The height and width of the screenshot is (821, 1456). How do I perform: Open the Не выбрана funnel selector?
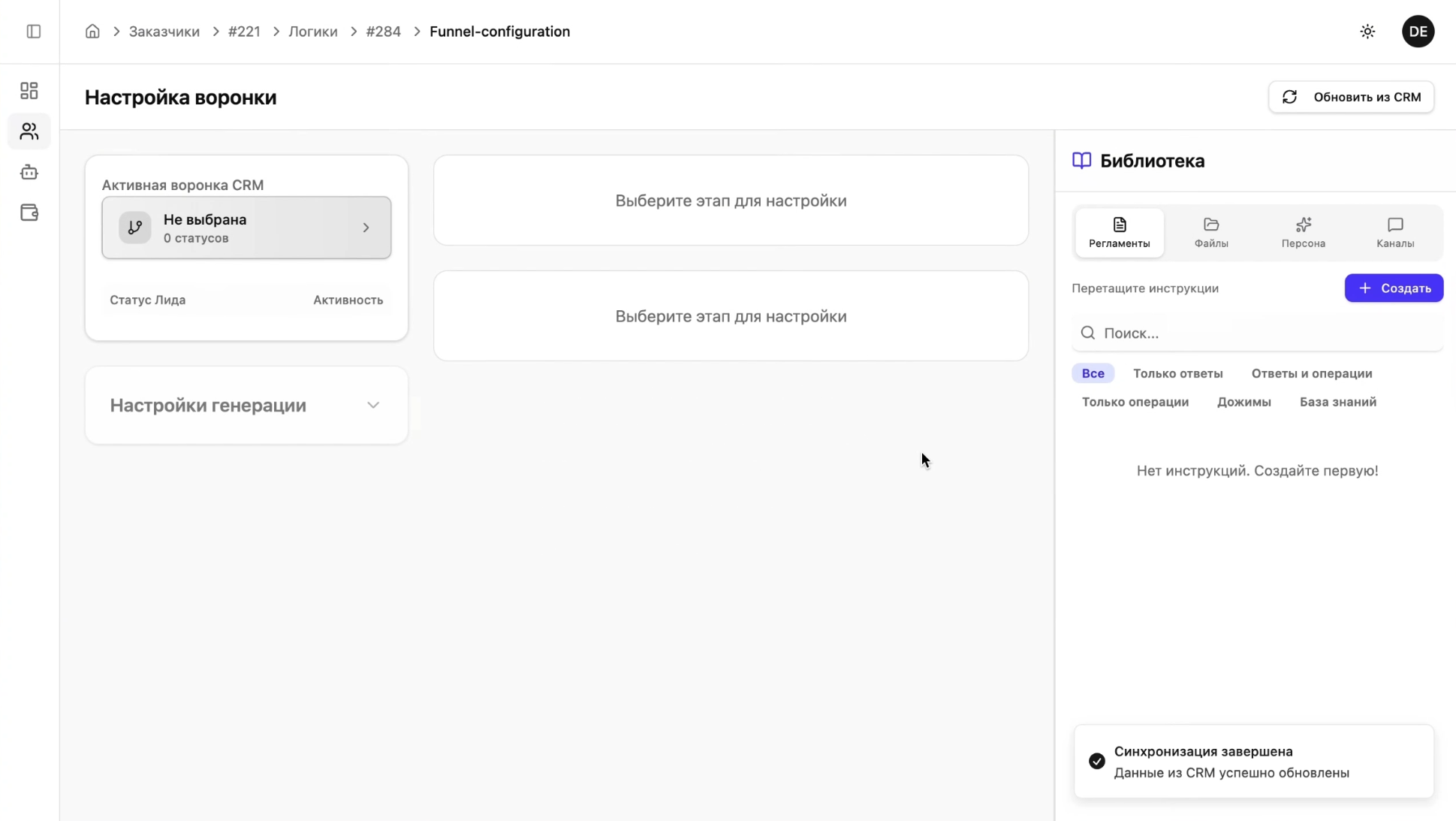[x=246, y=228]
